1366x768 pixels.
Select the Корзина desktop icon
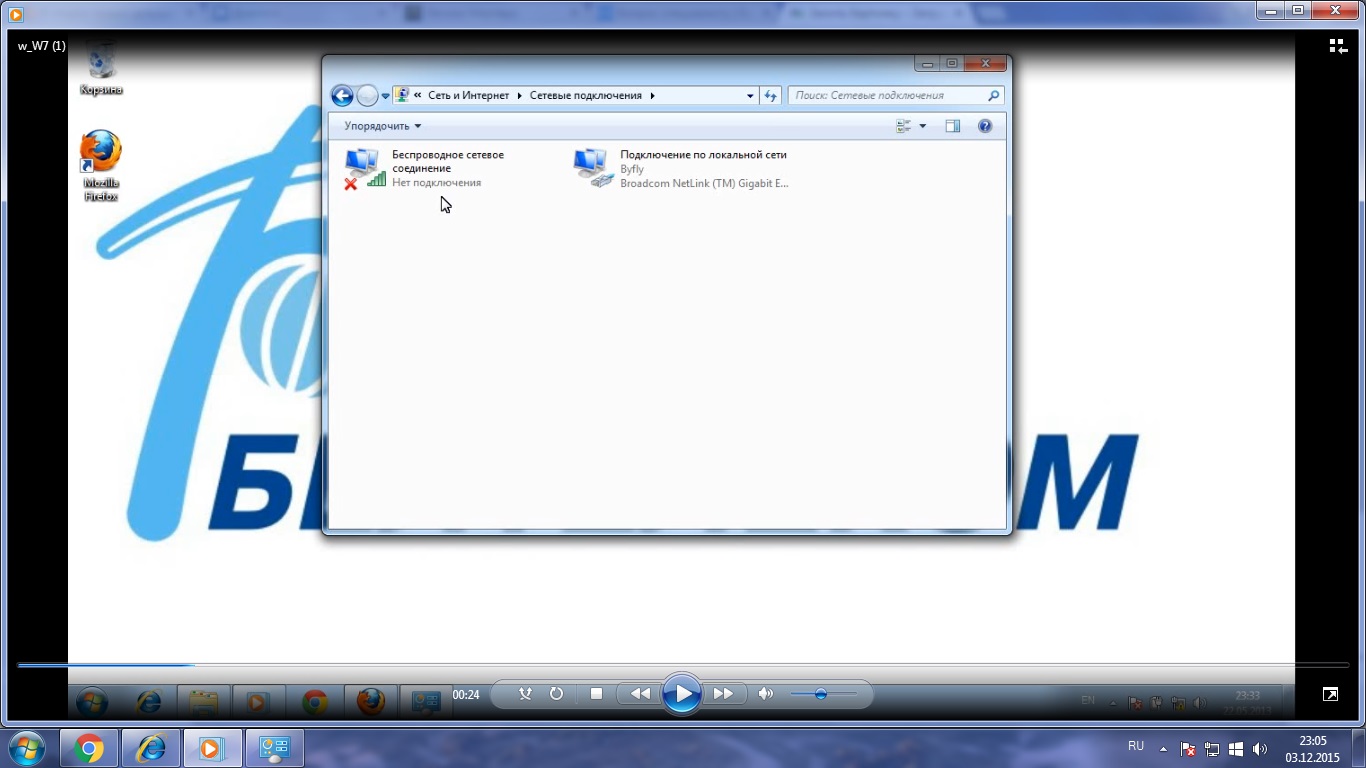(101, 68)
